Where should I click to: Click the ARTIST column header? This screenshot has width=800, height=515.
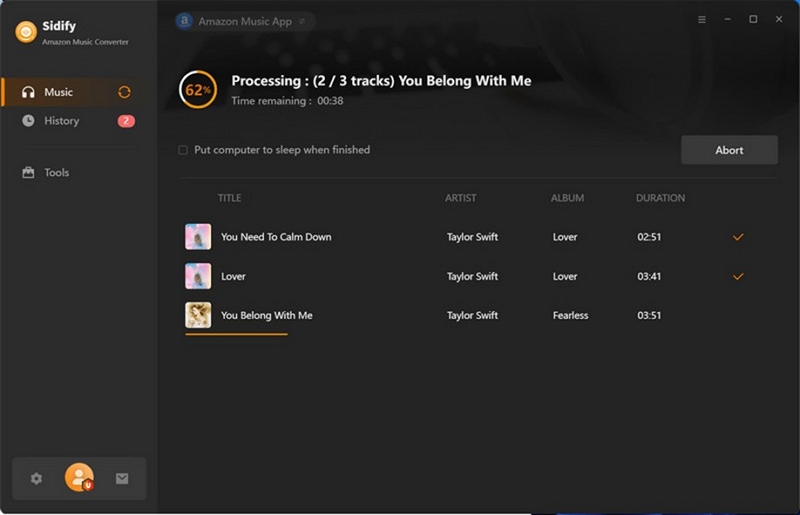point(461,198)
